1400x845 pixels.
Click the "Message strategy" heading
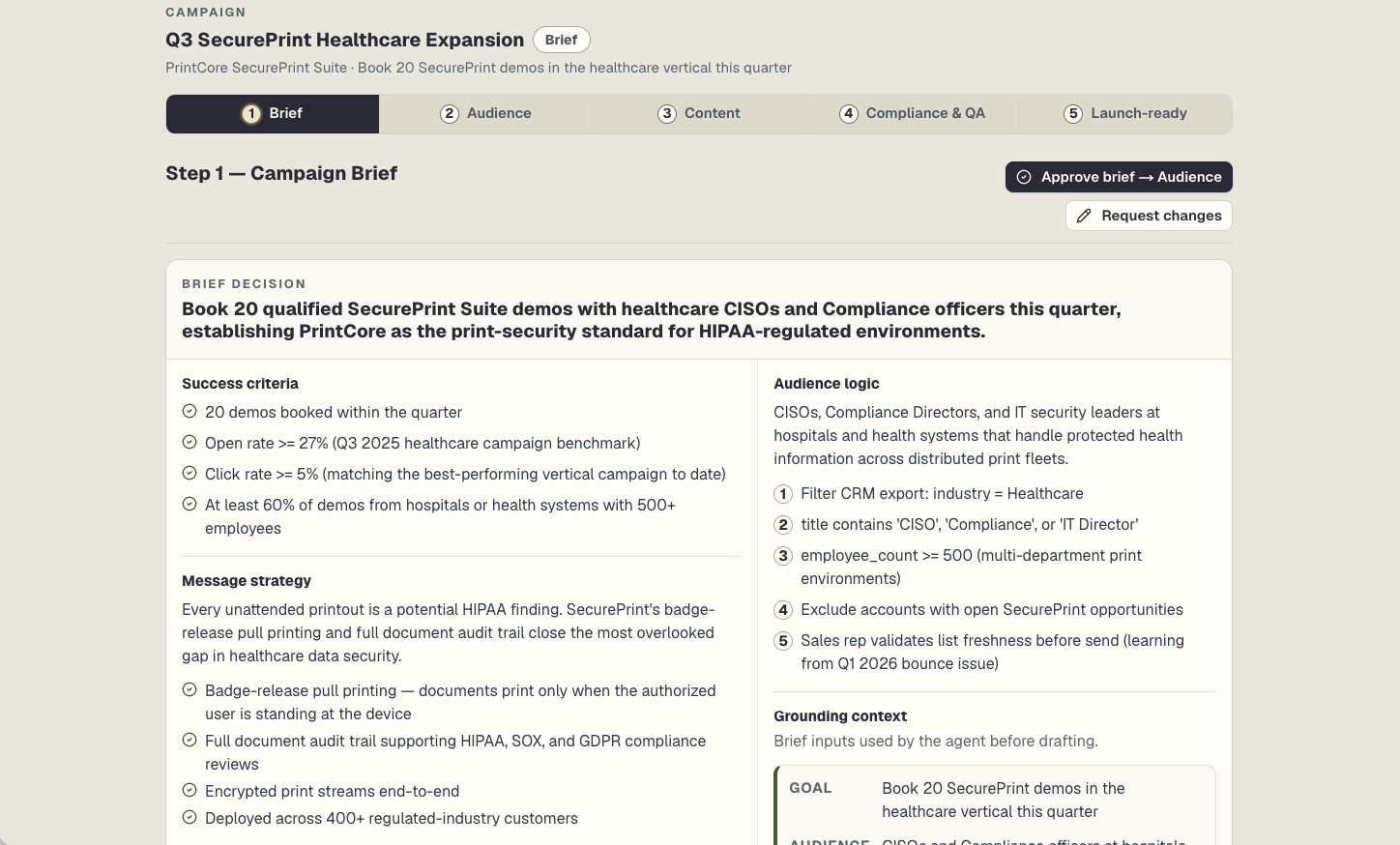[247, 581]
